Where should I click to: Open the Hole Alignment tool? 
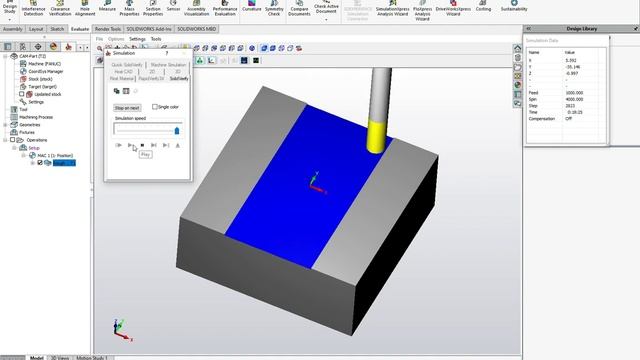pos(85,8)
